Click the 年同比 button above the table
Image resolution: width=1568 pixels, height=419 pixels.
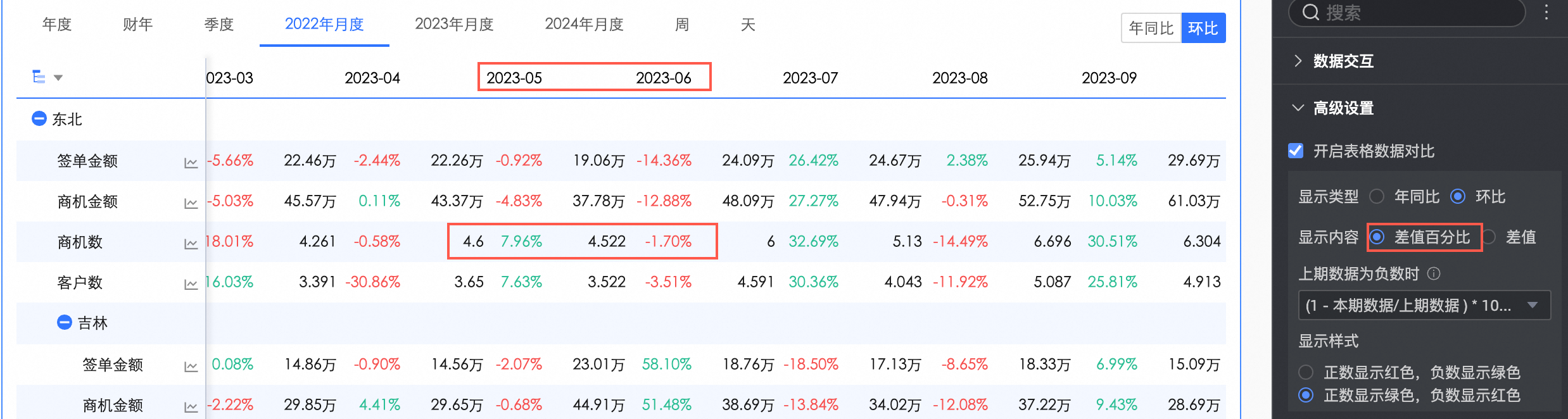tap(1151, 28)
